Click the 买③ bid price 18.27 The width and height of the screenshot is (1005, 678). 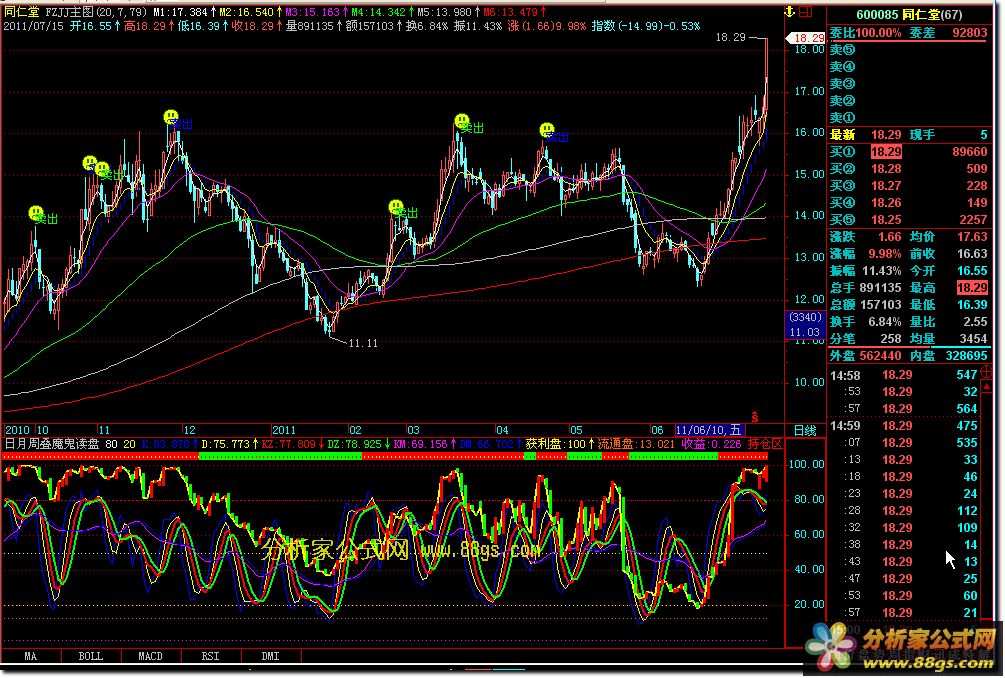point(886,186)
